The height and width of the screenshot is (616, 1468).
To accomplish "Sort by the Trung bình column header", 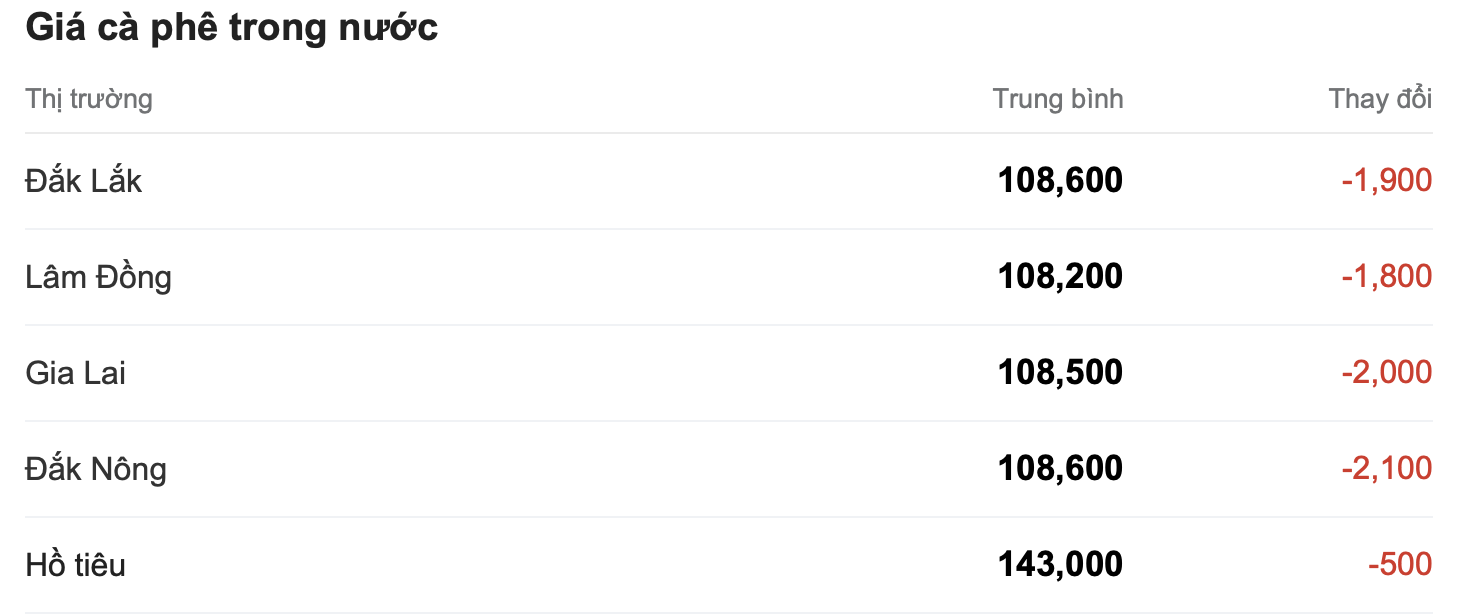I will pos(1058,99).
